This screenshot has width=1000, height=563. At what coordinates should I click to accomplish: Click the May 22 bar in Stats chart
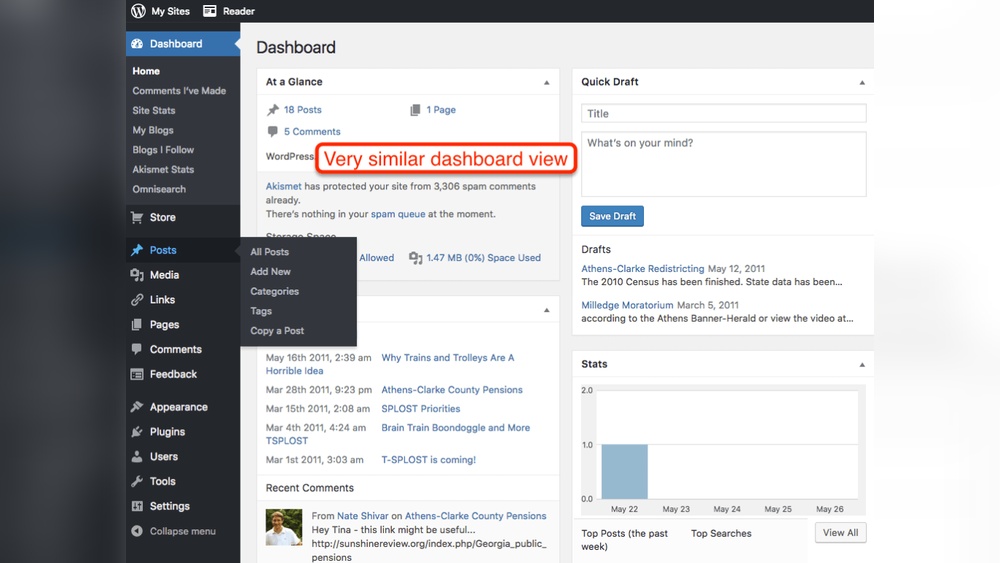click(624, 472)
